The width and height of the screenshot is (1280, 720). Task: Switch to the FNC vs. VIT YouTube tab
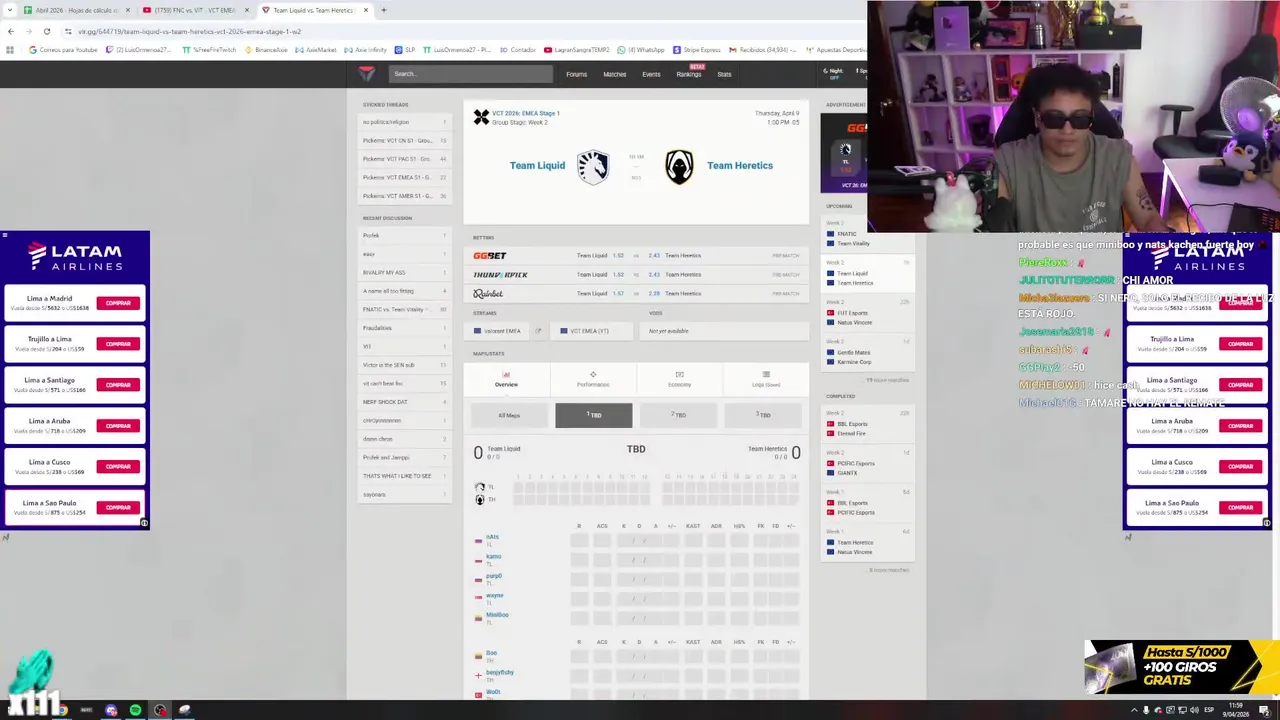[195, 10]
